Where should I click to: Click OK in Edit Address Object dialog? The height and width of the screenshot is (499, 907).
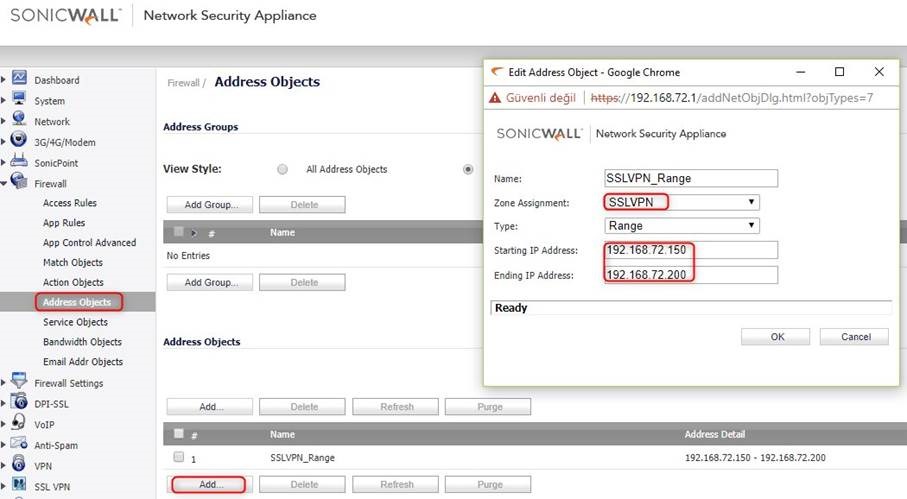(776, 337)
